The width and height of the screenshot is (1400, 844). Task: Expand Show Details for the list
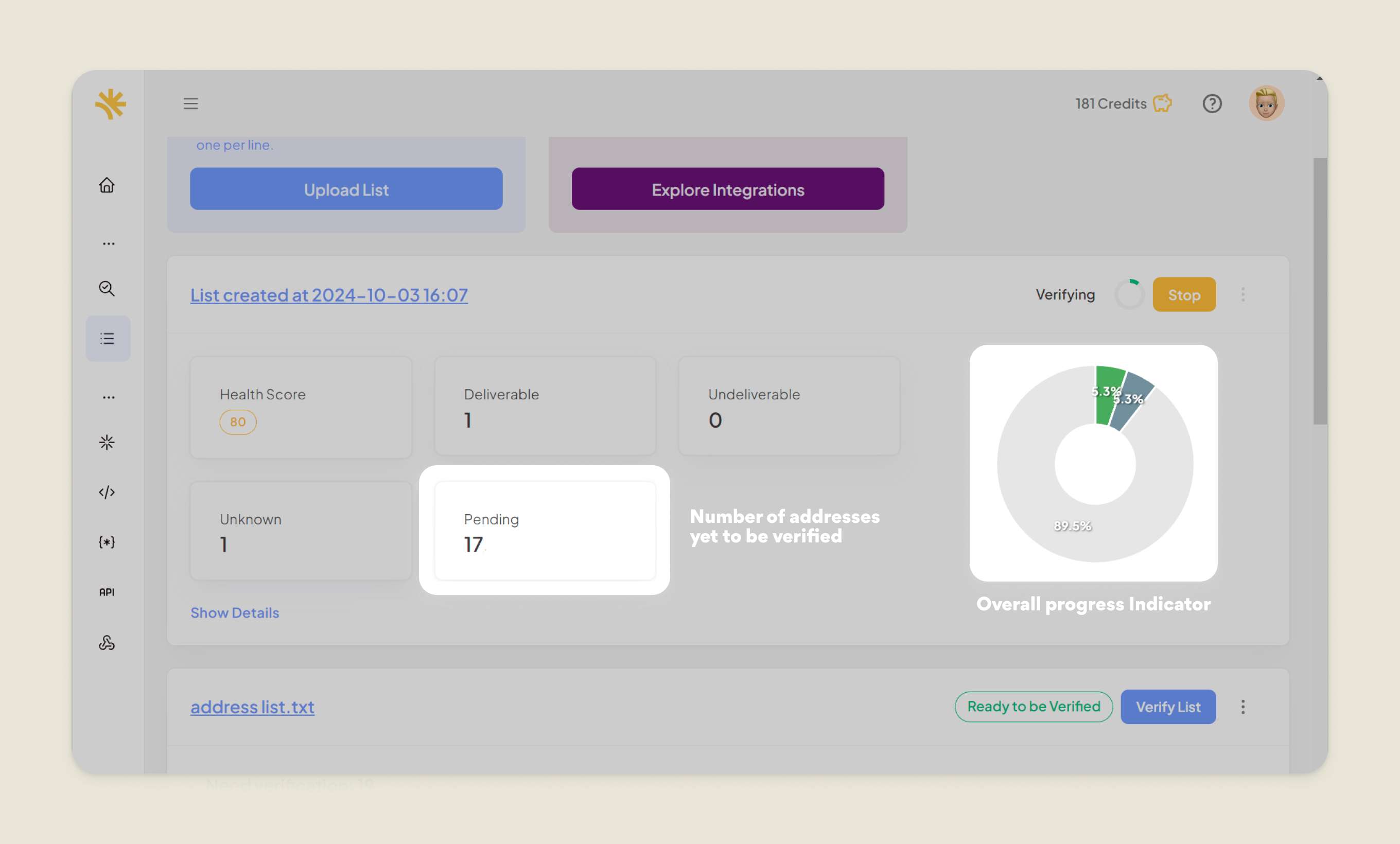click(235, 612)
